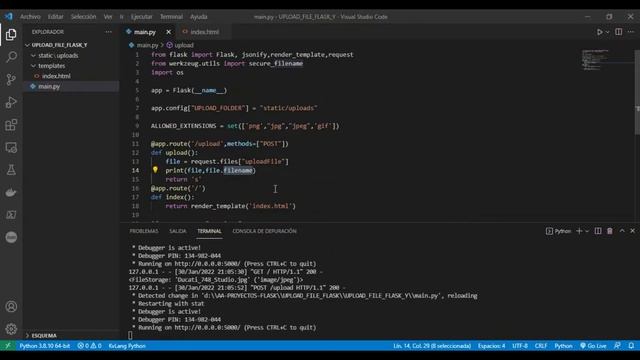The width and height of the screenshot is (640, 360).
Task: Open the Remote Explorer view
Action: [x=11, y=147]
